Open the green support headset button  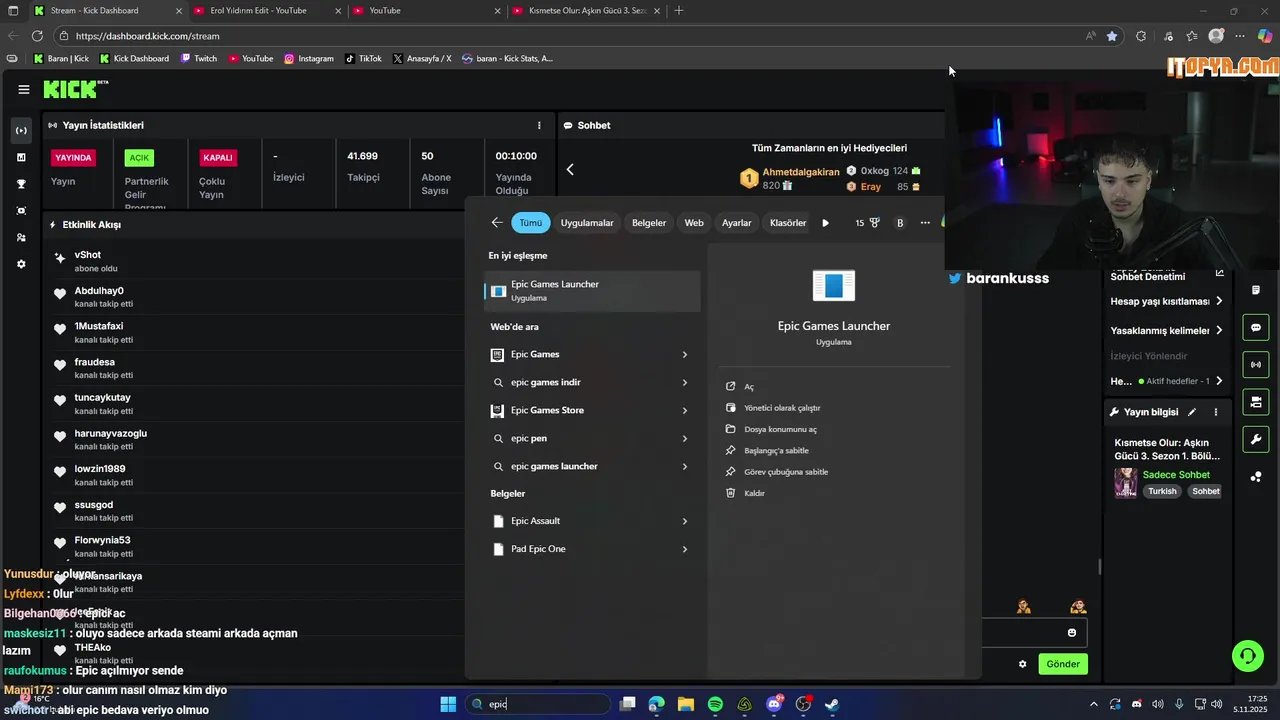pos(1247,656)
